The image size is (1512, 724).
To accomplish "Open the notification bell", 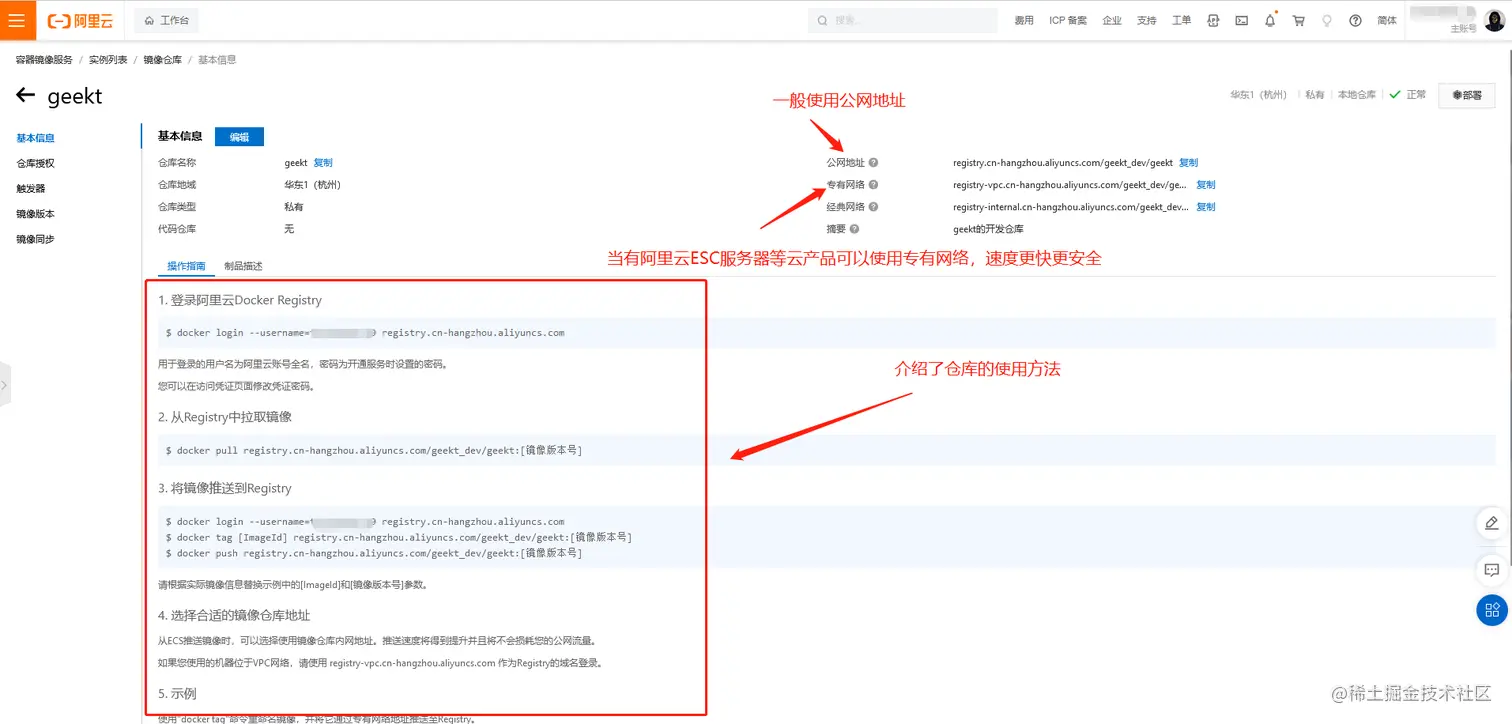I will [x=1270, y=21].
